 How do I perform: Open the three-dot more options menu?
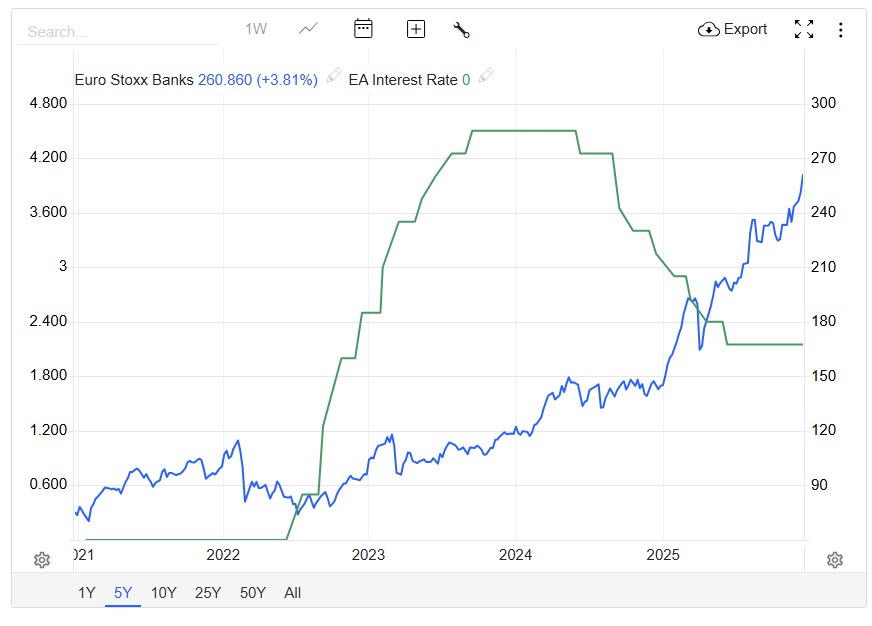tap(840, 29)
